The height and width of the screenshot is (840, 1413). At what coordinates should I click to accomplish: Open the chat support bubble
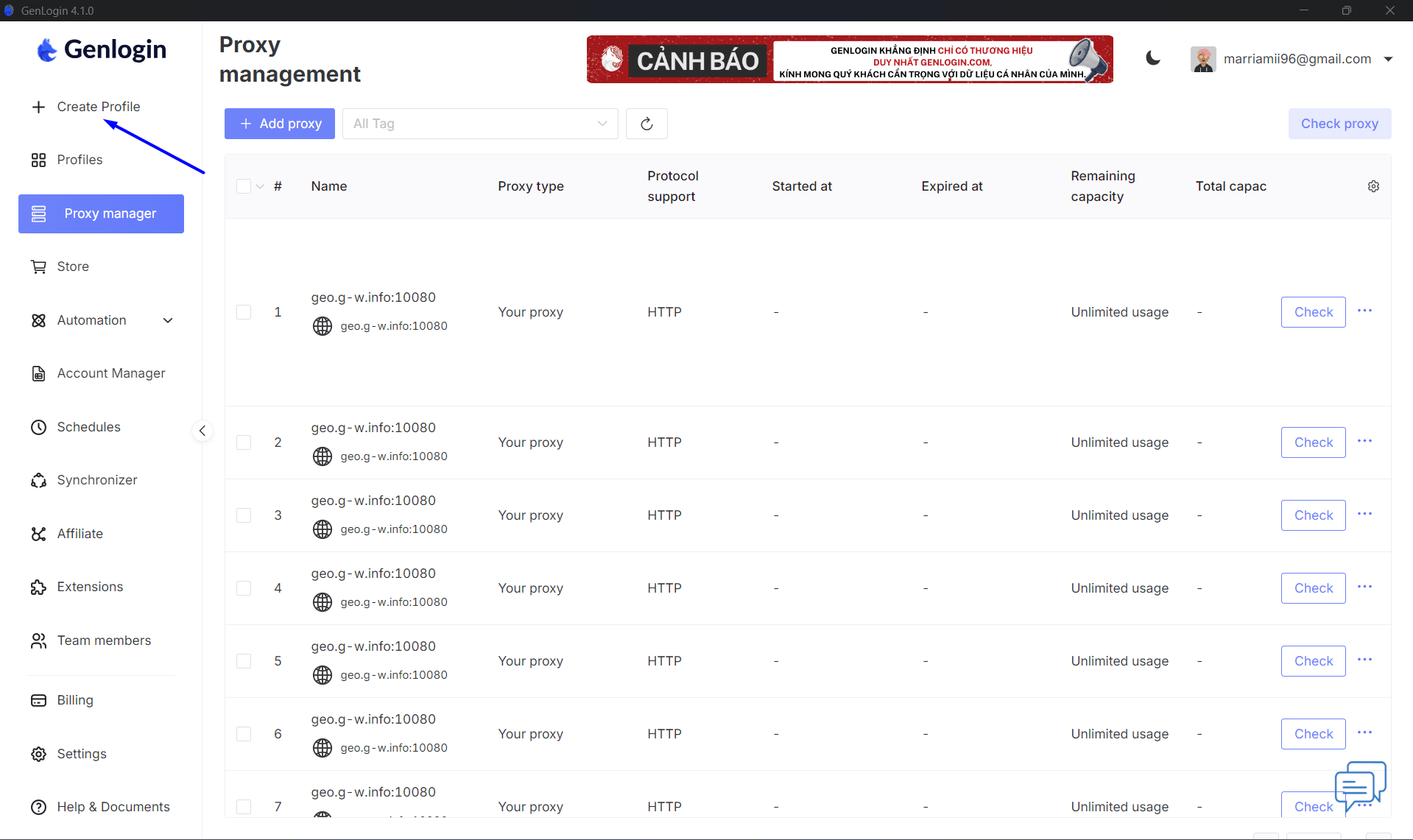(x=1360, y=786)
